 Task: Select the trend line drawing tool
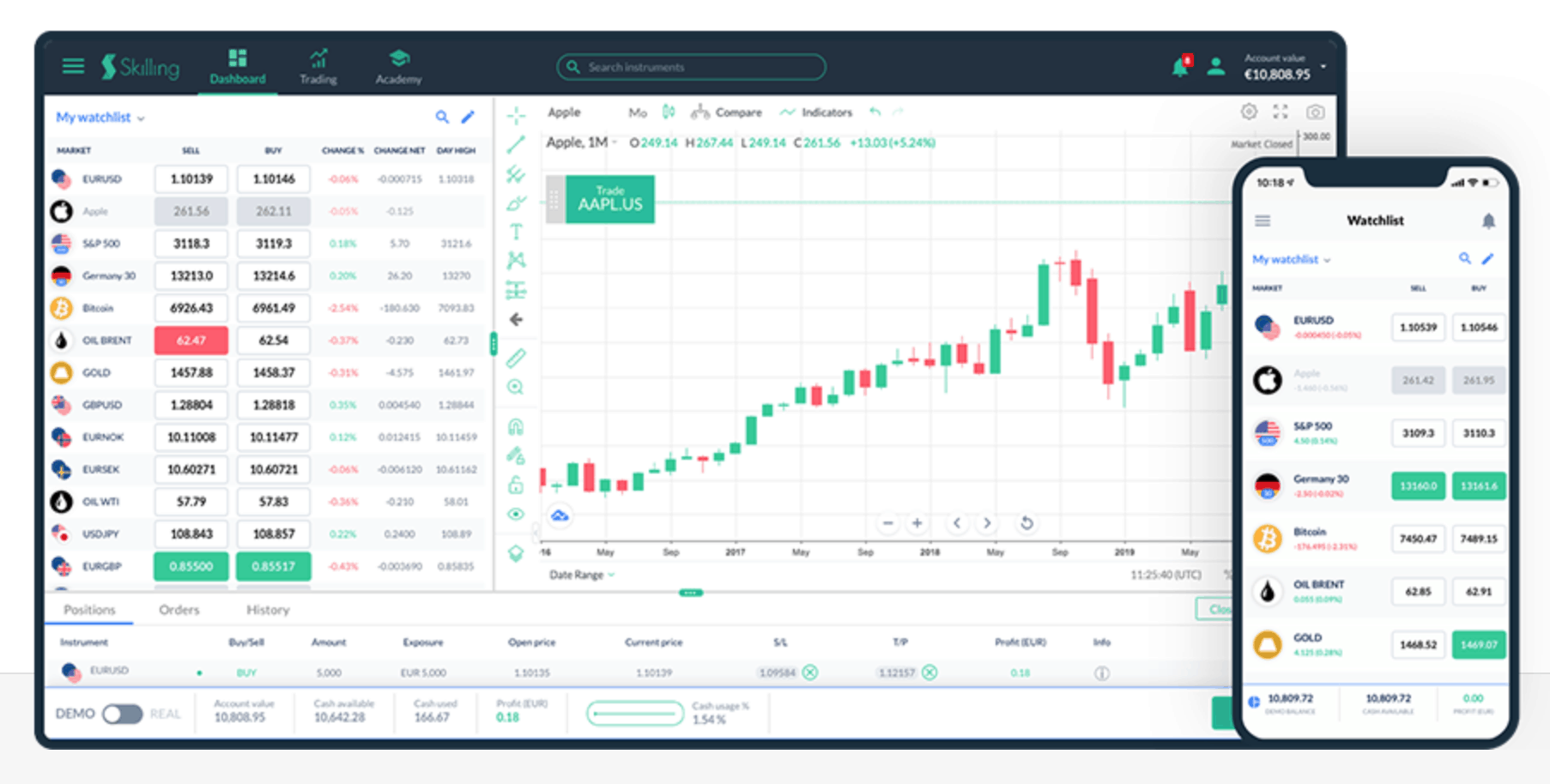[516, 145]
